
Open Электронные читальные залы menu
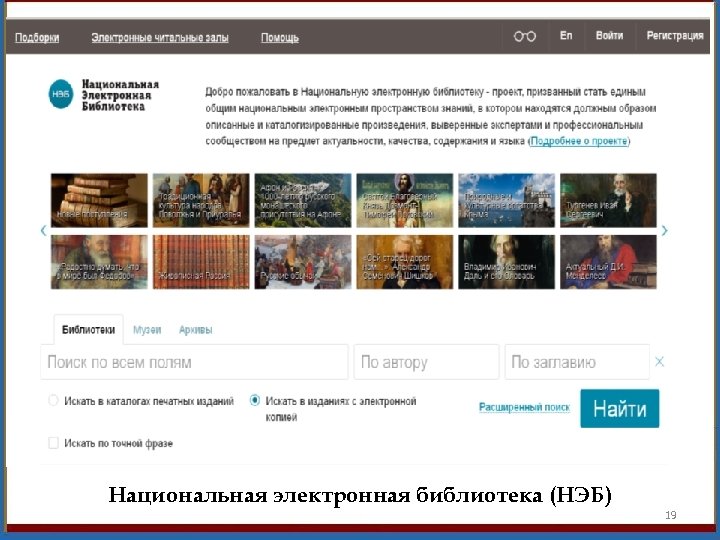pos(160,38)
